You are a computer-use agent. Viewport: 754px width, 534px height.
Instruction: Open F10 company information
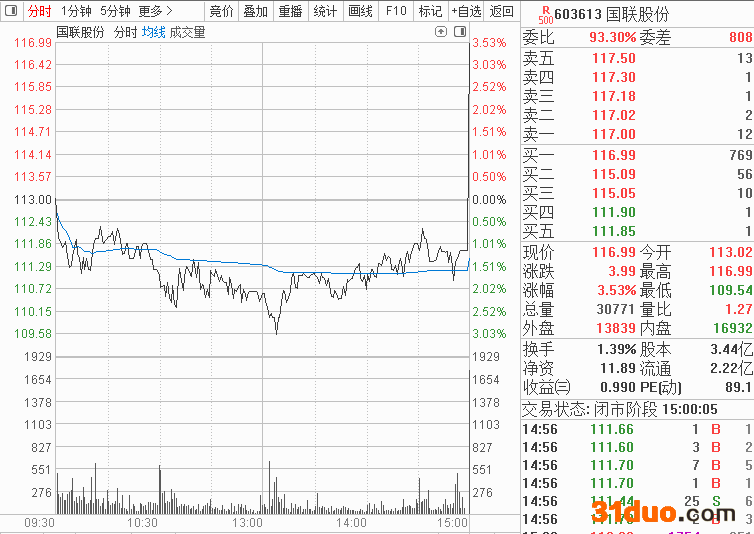click(x=396, y=11)
